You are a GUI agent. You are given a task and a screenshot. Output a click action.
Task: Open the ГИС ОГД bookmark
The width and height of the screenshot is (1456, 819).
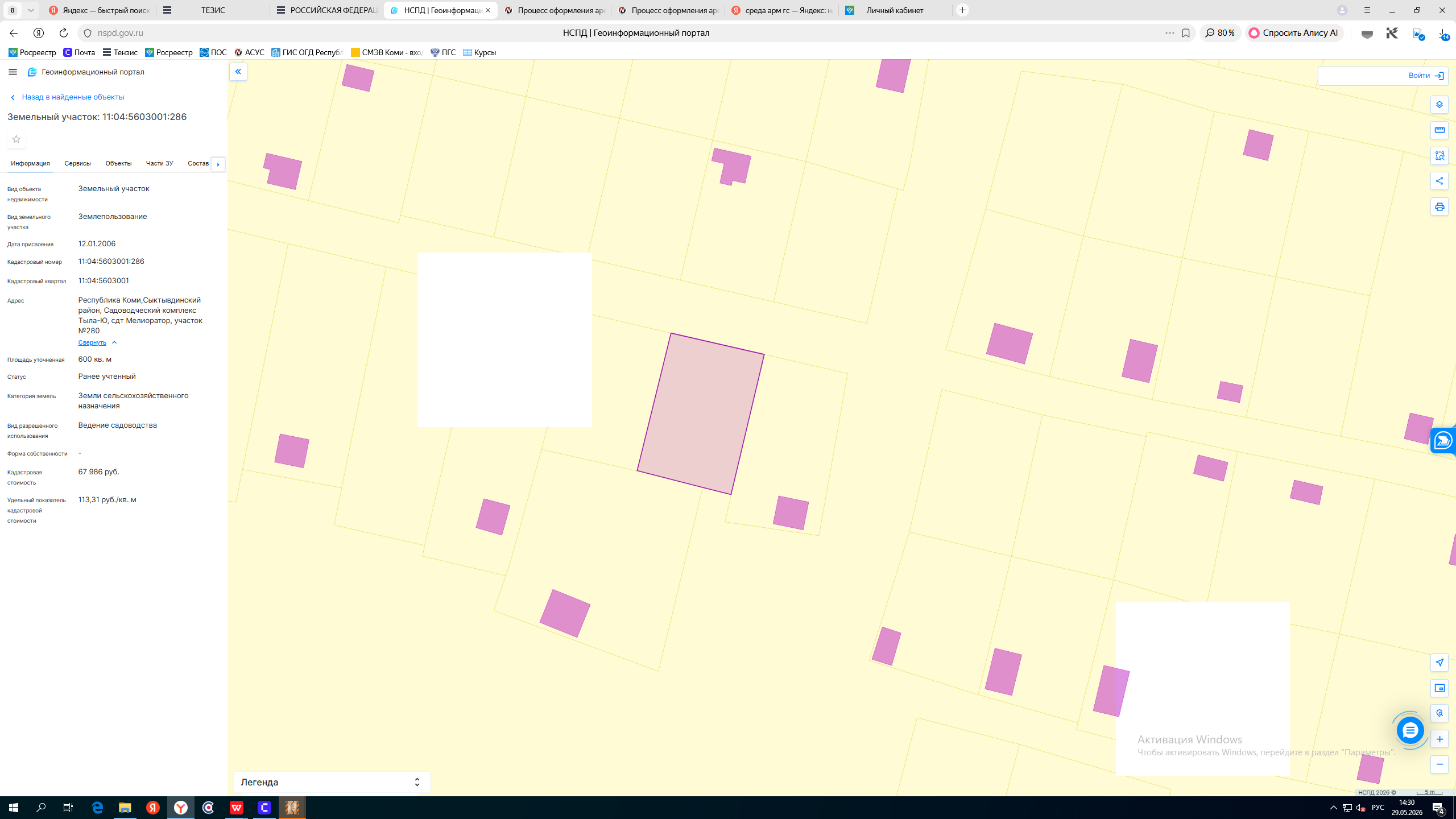click(x=308, y=52)
